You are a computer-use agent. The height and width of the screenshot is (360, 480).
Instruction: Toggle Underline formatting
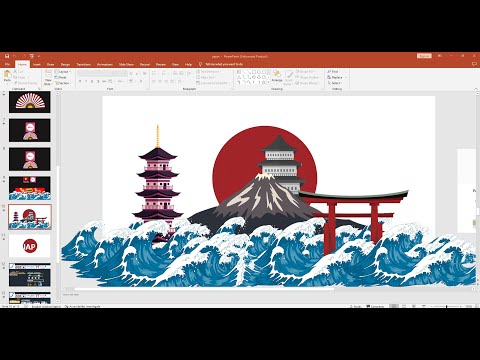click(x=92, y=81)
